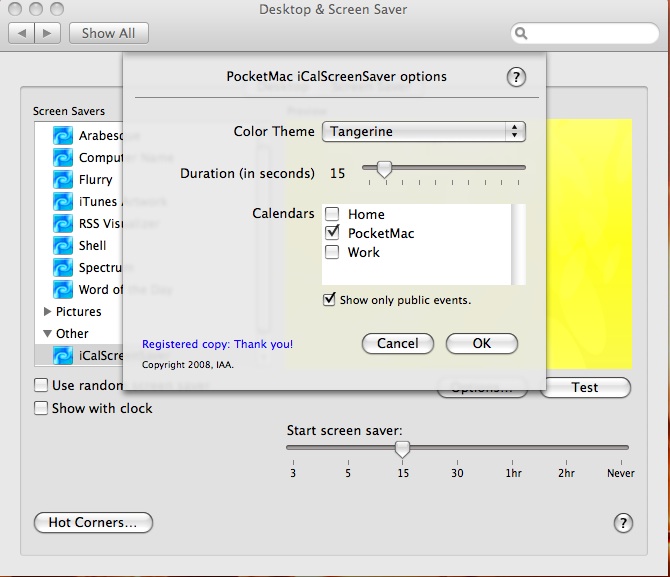Open help for Desktop & Screen Saver pane
The height and width of the screenshot is (577, 670).
(623, 523)
